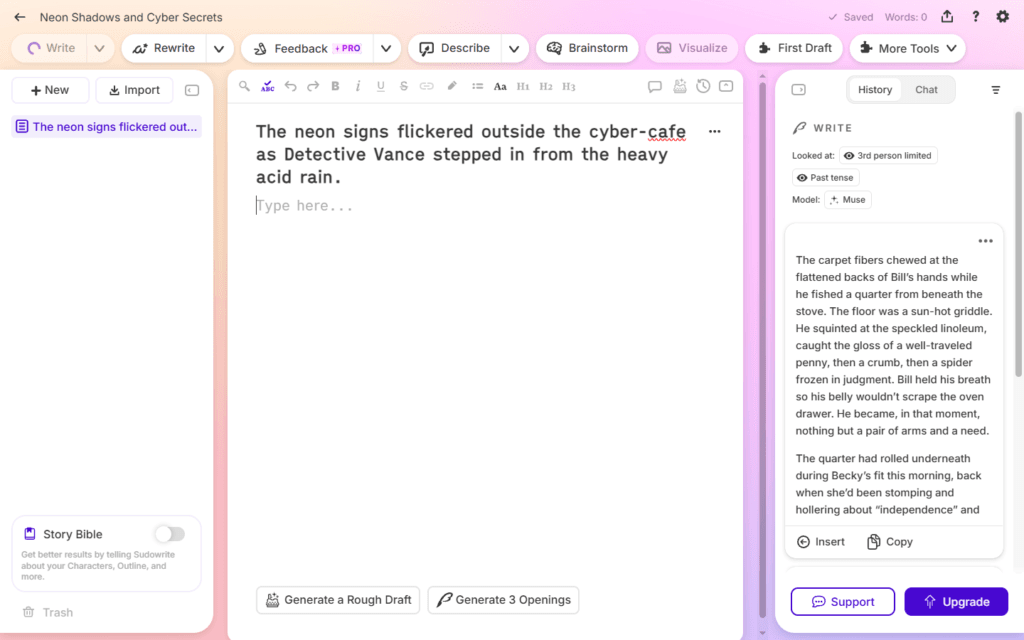Expand the Describe options dropdown arrow
The width and height of the screenshot is (1024, 640).
point(514,48)
